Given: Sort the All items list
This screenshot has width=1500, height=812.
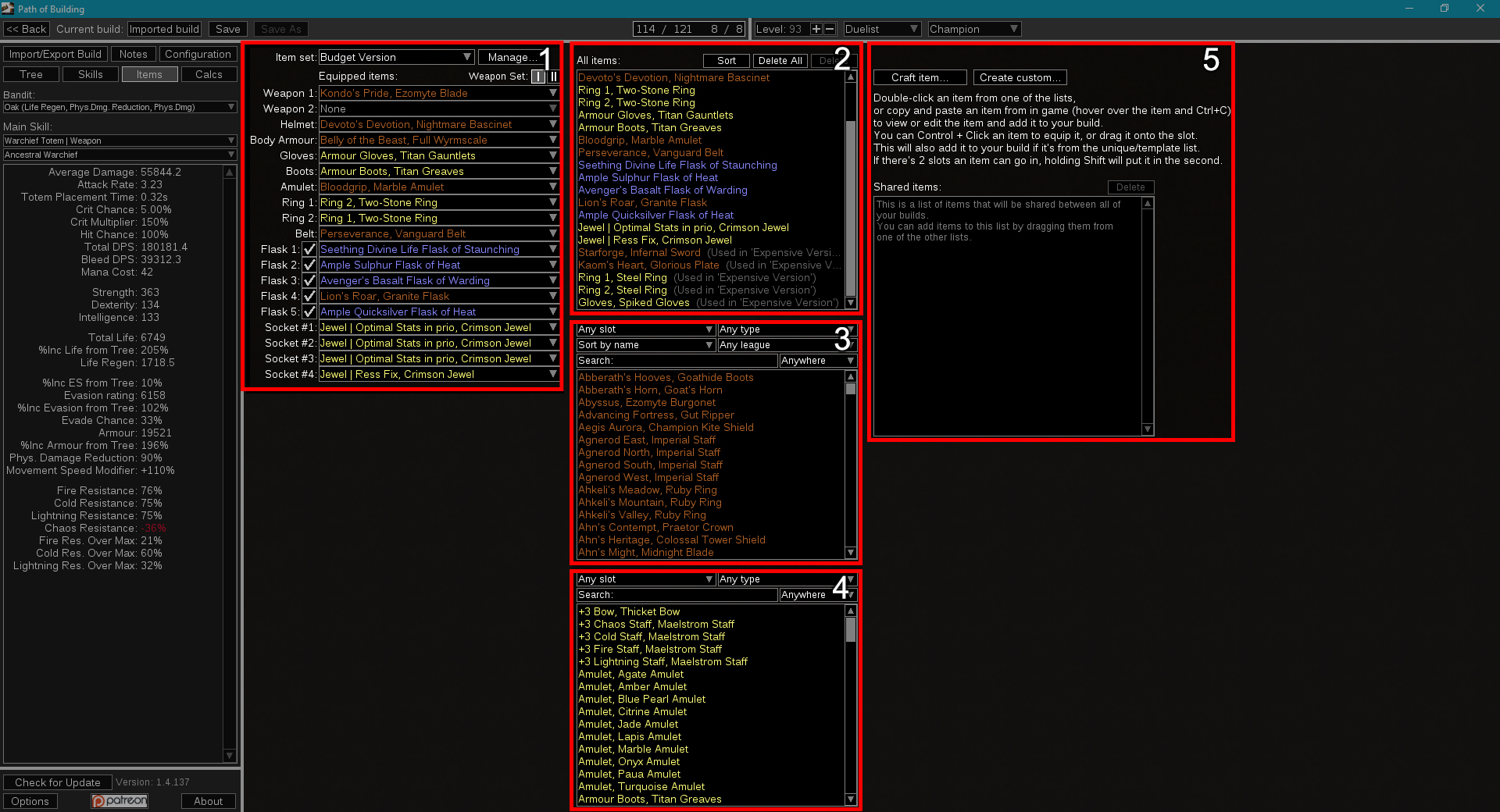Looking at the screenshot, I should pyautogui.click(x=727, y=61).
